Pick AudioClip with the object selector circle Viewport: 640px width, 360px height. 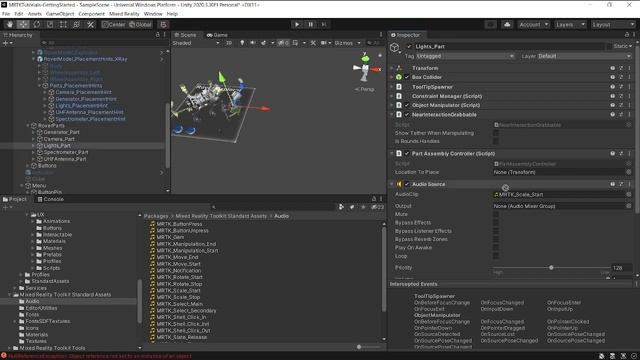629,195
